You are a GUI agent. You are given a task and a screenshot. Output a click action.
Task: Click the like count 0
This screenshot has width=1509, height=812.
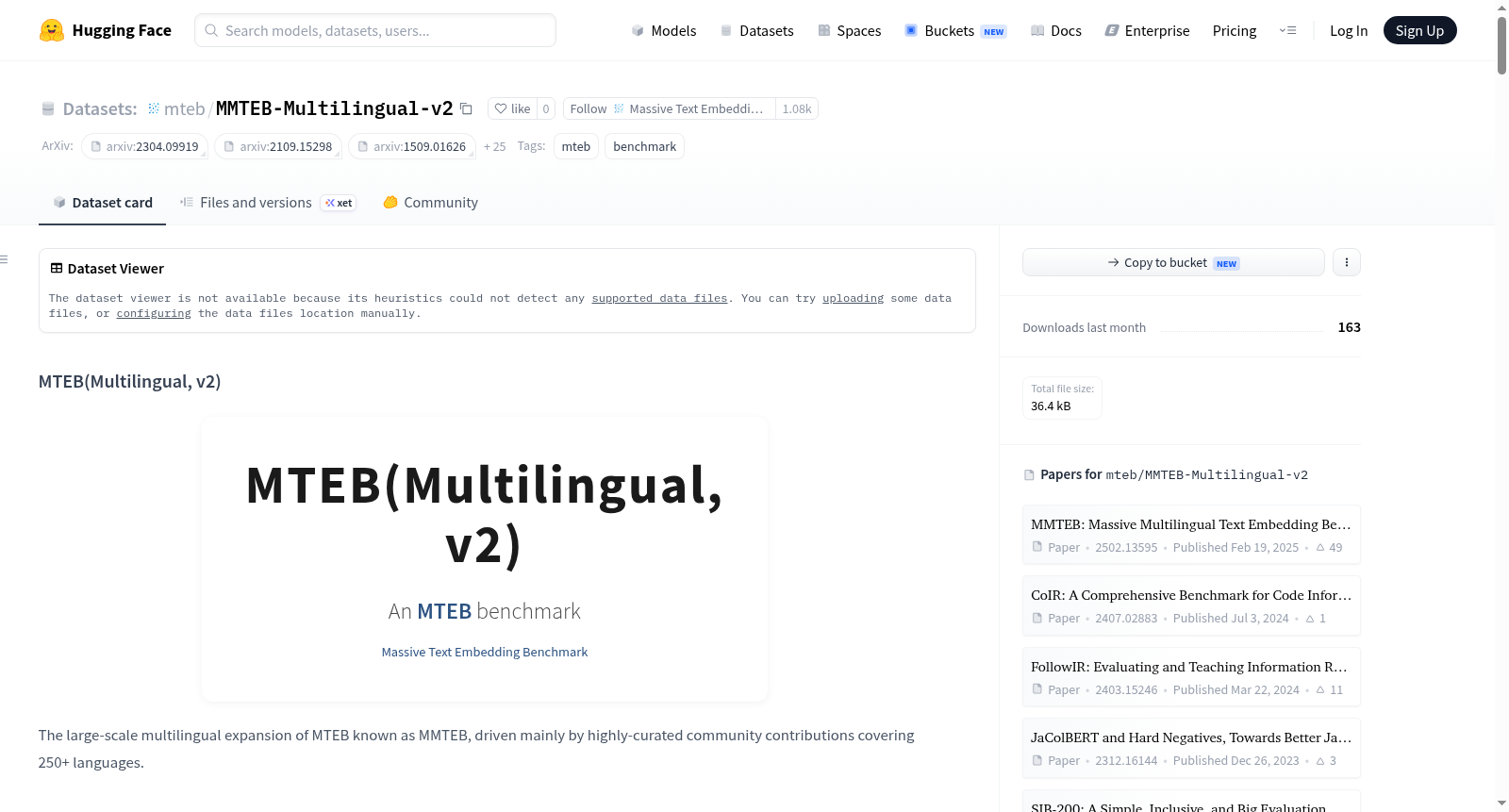pos(546,108)
